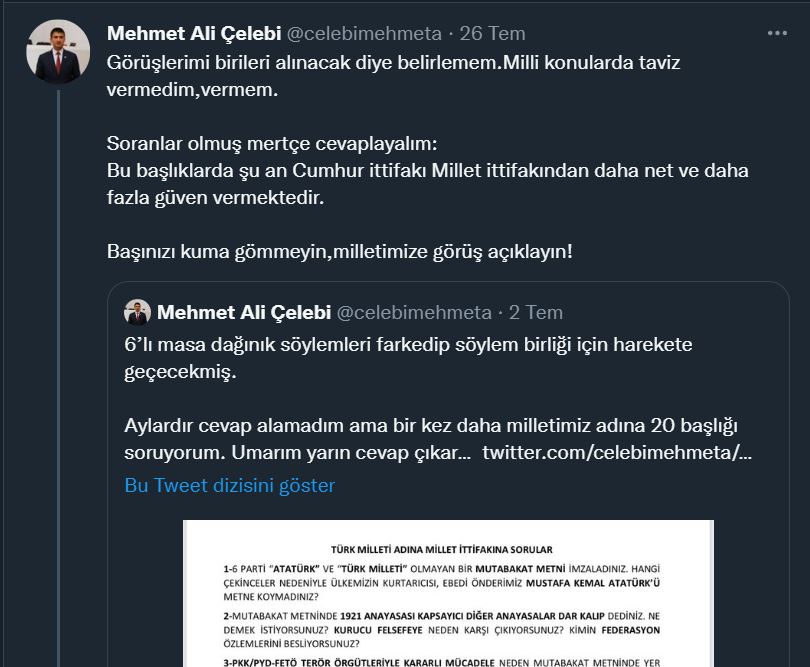This screenshot has width=810, height=667.
Task: Click the @celebimehmeta handle in the main tweet
Action: (364, 33)
